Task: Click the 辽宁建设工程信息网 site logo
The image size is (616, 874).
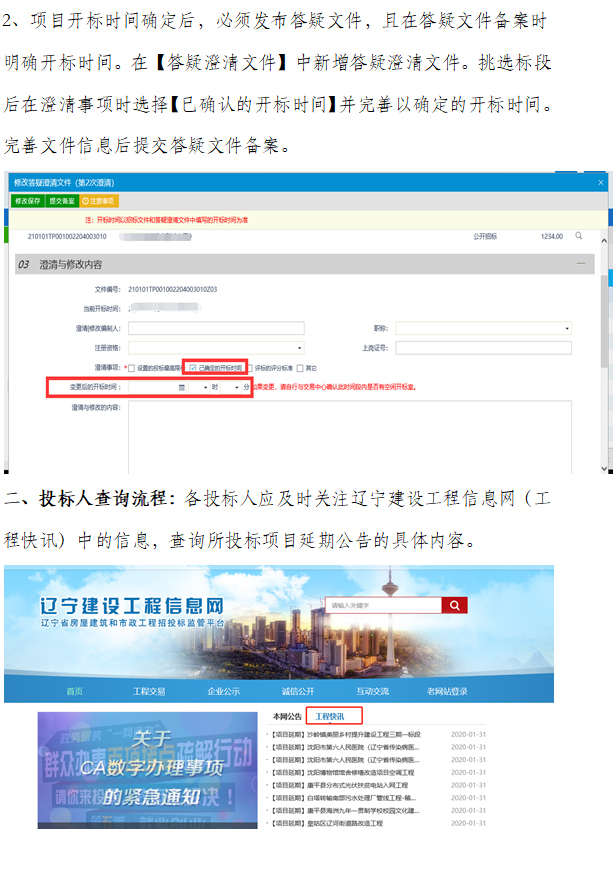Action: [130, 610]
